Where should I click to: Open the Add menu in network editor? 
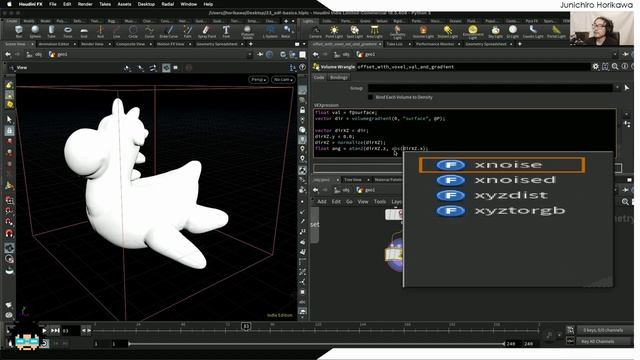[x=322, y=202]
